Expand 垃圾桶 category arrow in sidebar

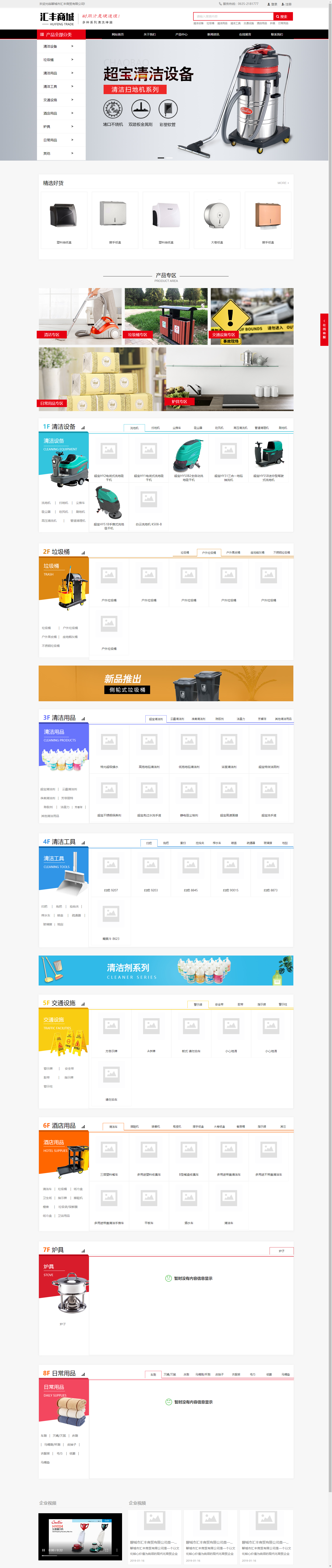72,60
